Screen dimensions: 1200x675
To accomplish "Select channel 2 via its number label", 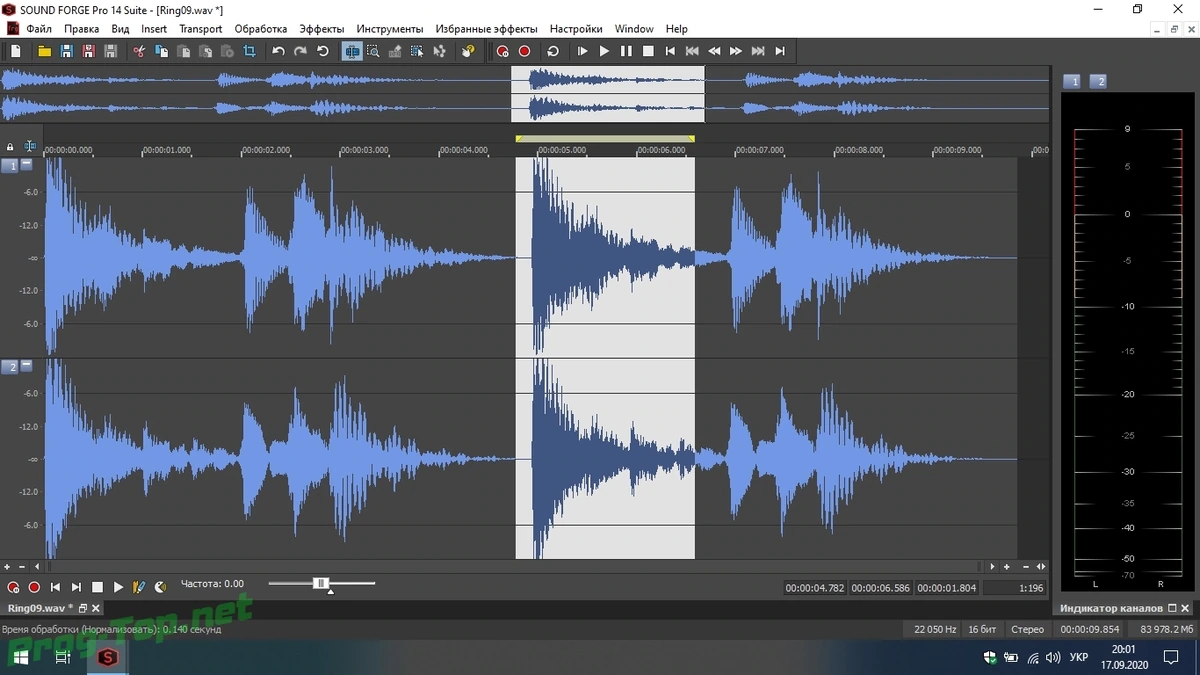I will pos(9,367).
